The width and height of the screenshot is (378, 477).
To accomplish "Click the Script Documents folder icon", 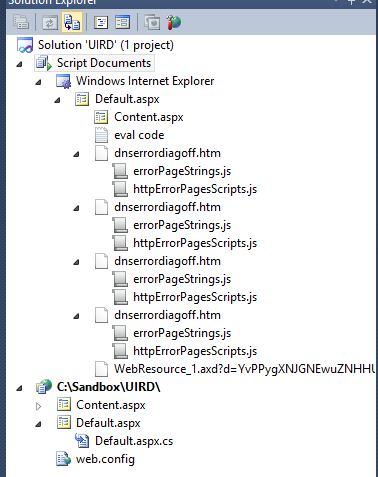I will (x=44, y=63).
